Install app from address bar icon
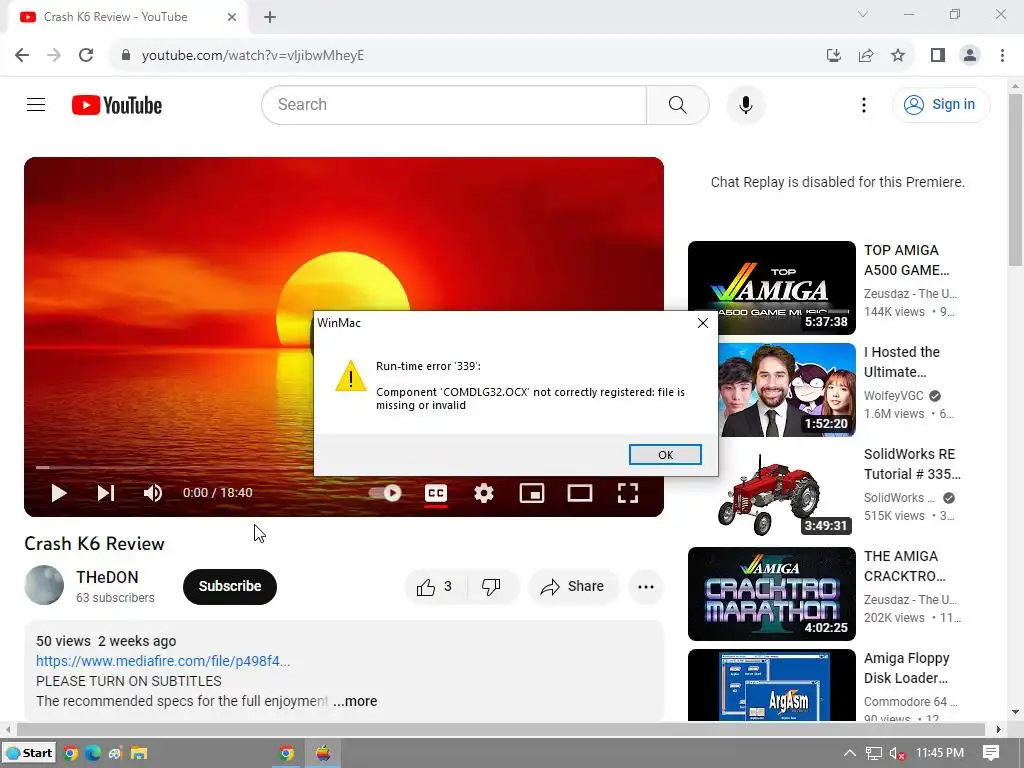This screenshot has height=768, width=1024. click(833, 55)
